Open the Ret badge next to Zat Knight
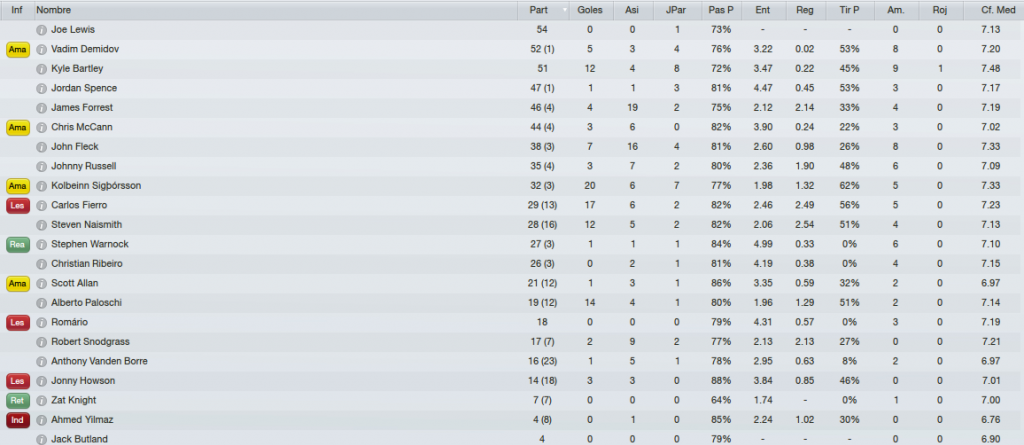Screen dimensions: 1024x445 click(18, 401)
